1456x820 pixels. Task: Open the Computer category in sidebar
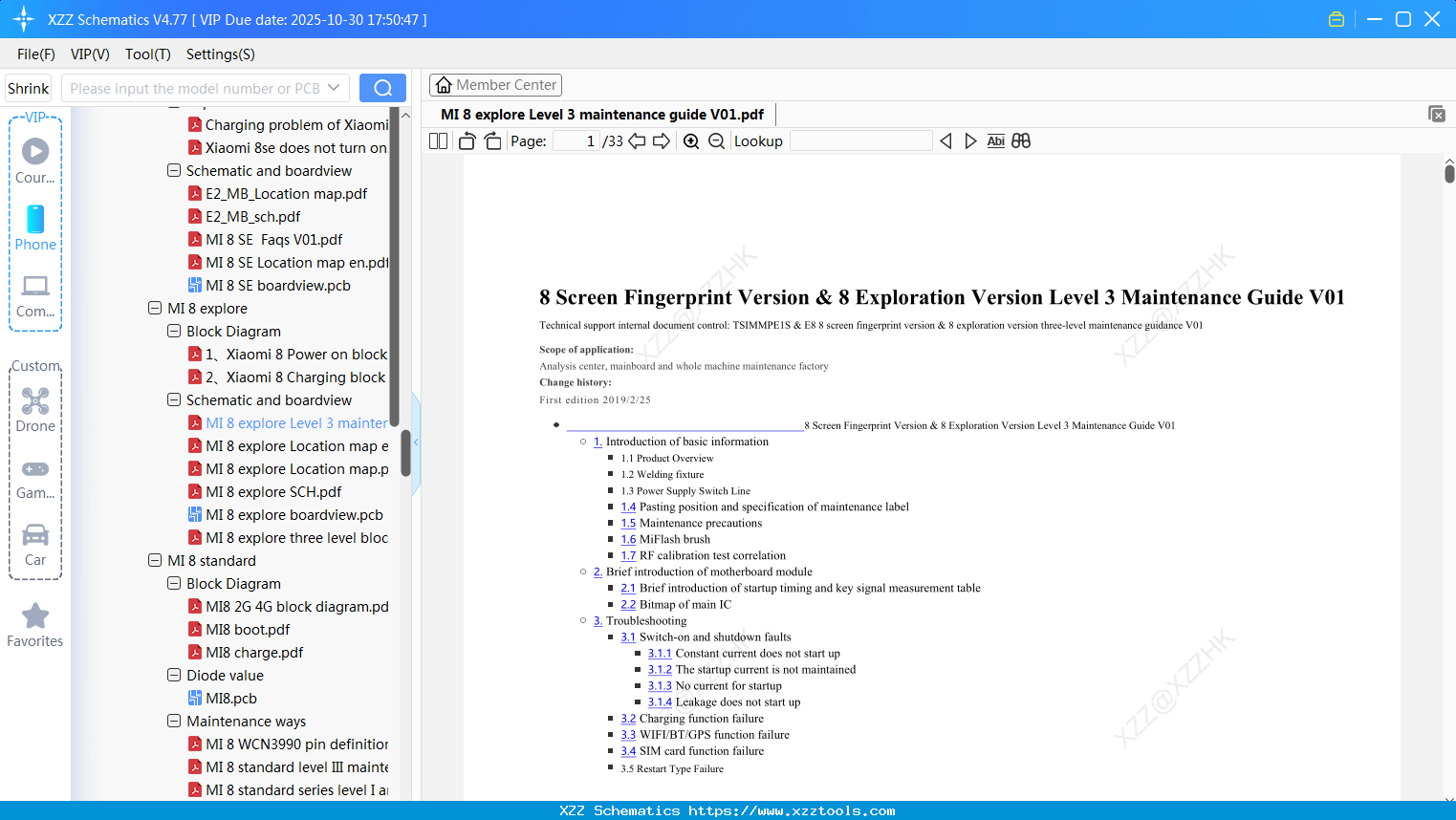point(35,295)
